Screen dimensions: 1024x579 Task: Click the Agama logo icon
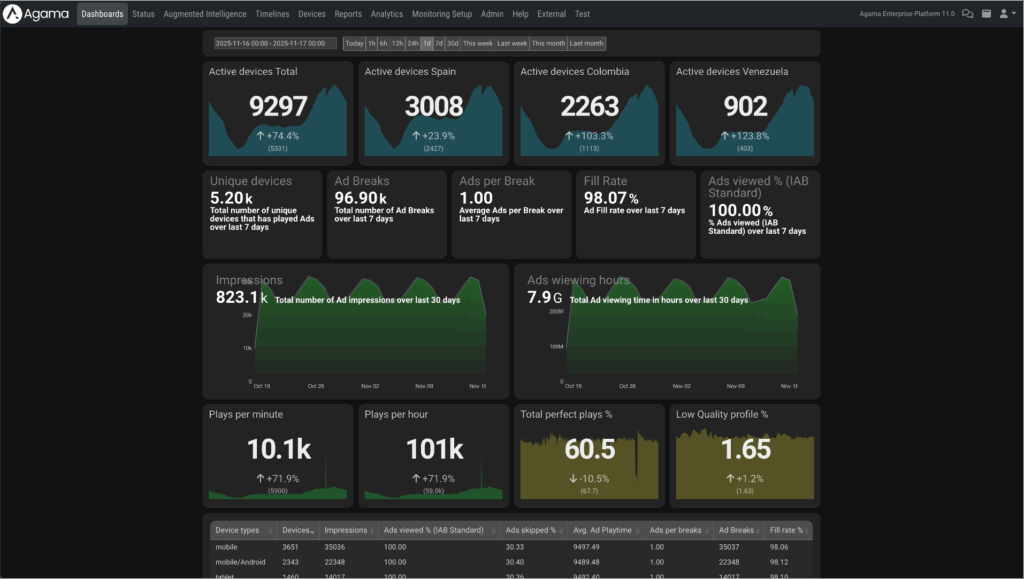click(16, 14)
